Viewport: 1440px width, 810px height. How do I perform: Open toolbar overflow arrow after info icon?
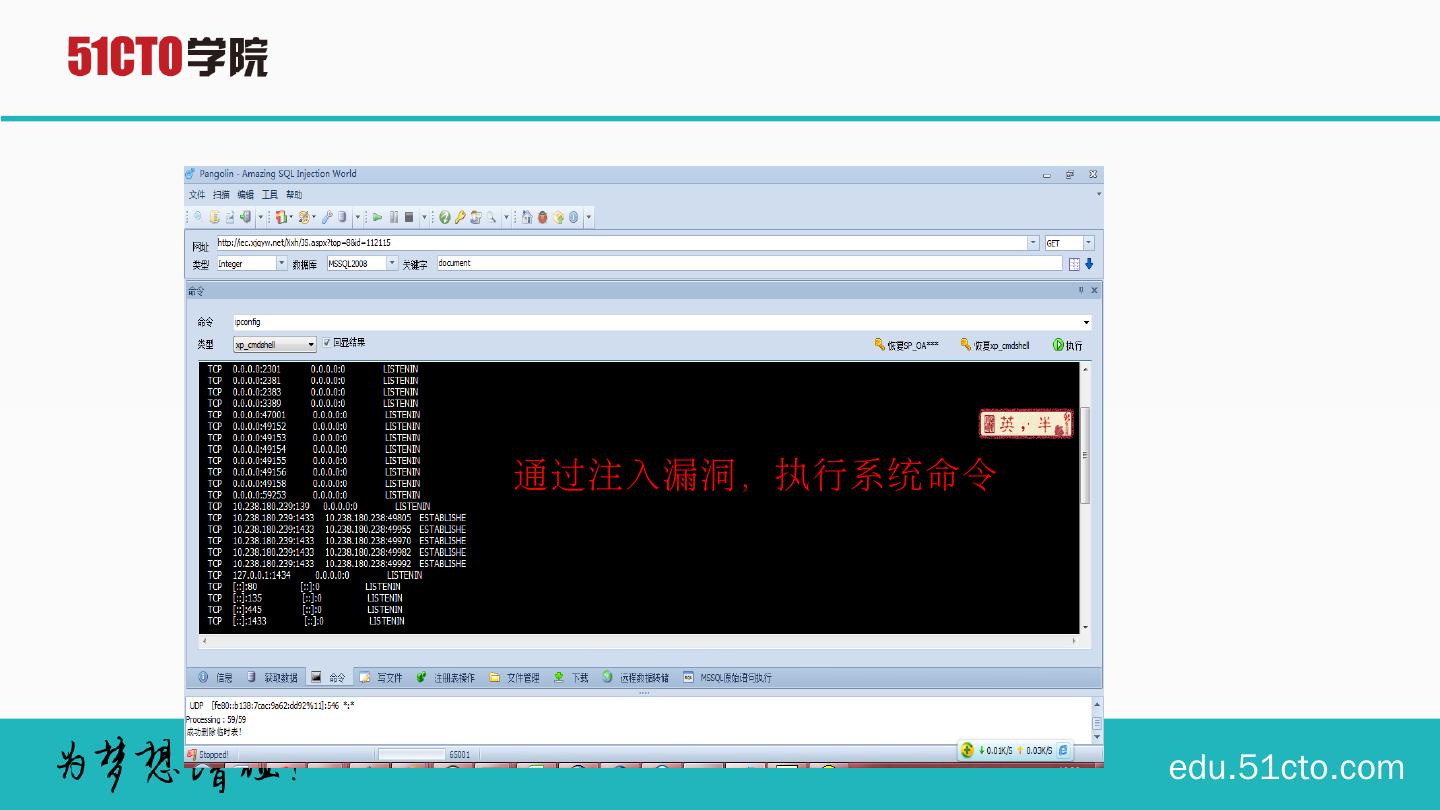(589, 217)
